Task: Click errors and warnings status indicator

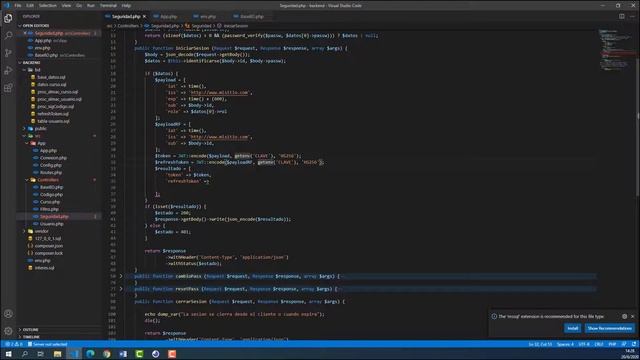Action: (13, 344)
